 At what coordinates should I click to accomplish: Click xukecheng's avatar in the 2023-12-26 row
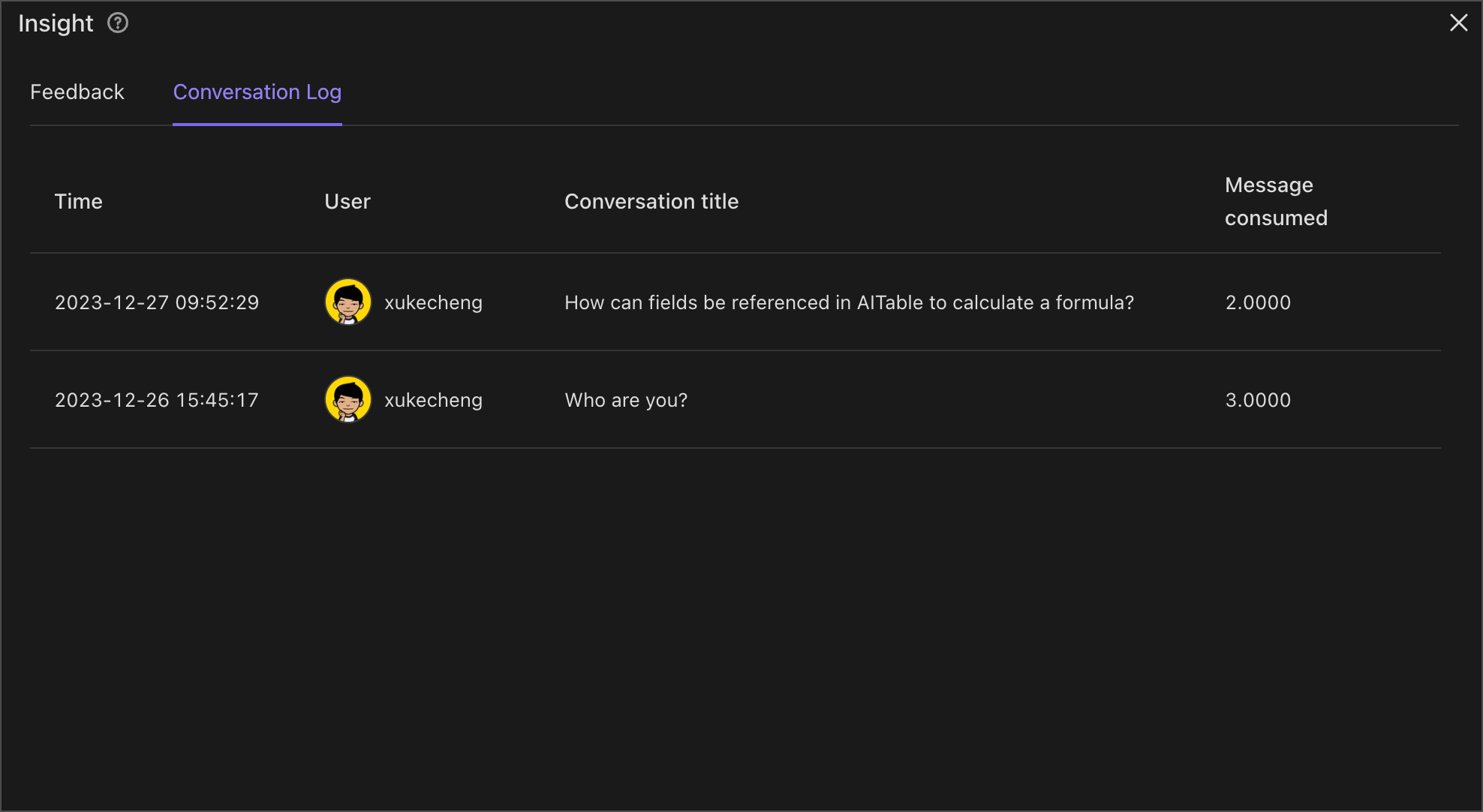click(x=348, y=399)
